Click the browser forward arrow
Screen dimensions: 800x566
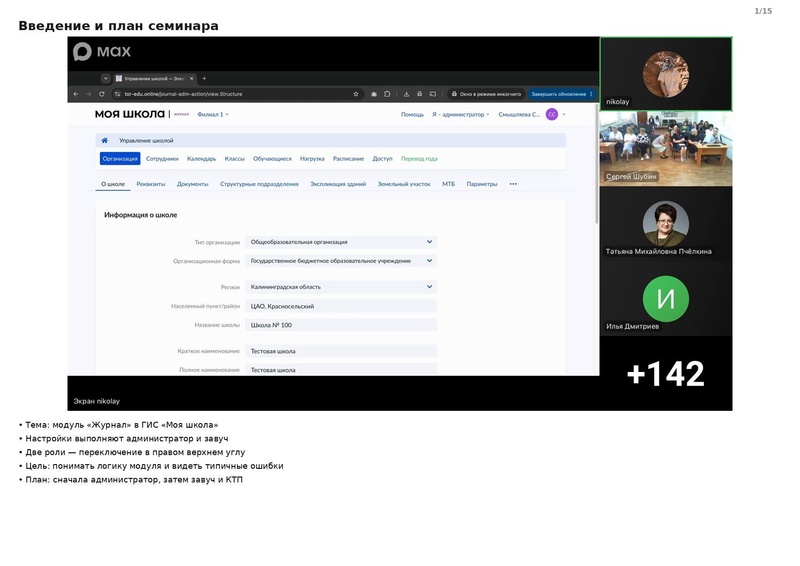[89, 94]
